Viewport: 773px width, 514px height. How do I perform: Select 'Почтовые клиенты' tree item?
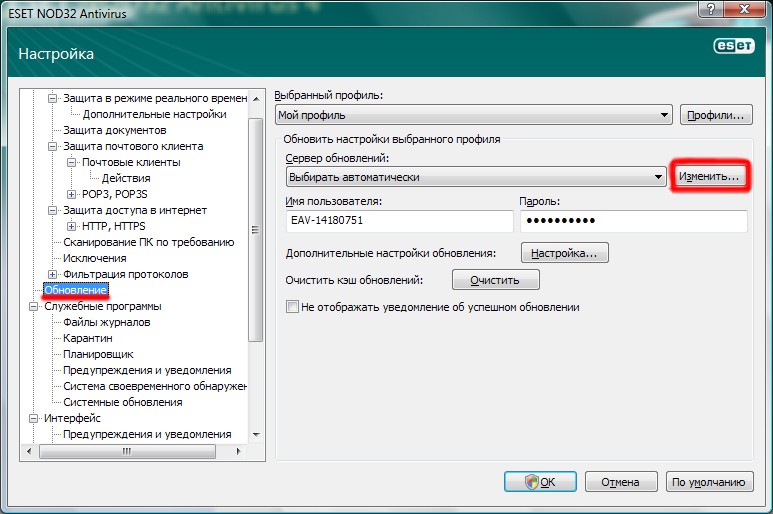[x=131, y=162]
